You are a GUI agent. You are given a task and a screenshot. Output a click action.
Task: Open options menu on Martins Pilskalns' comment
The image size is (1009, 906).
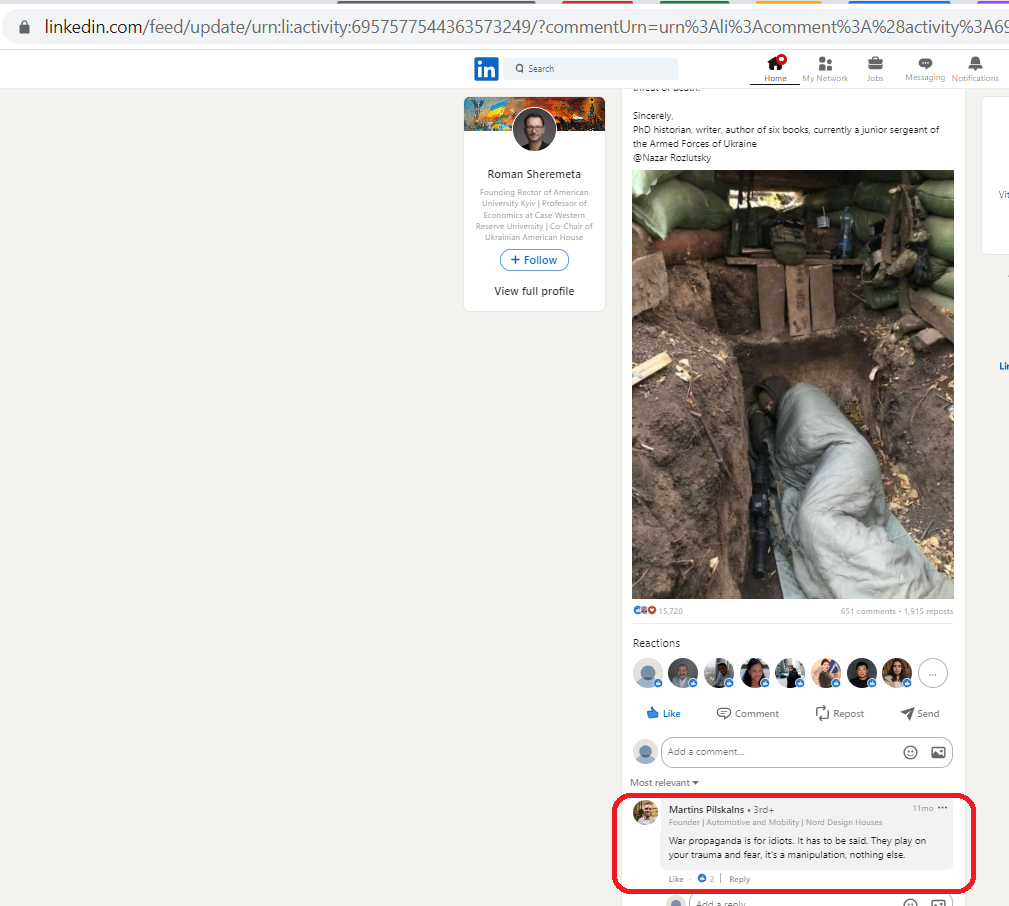pos(943,808)
